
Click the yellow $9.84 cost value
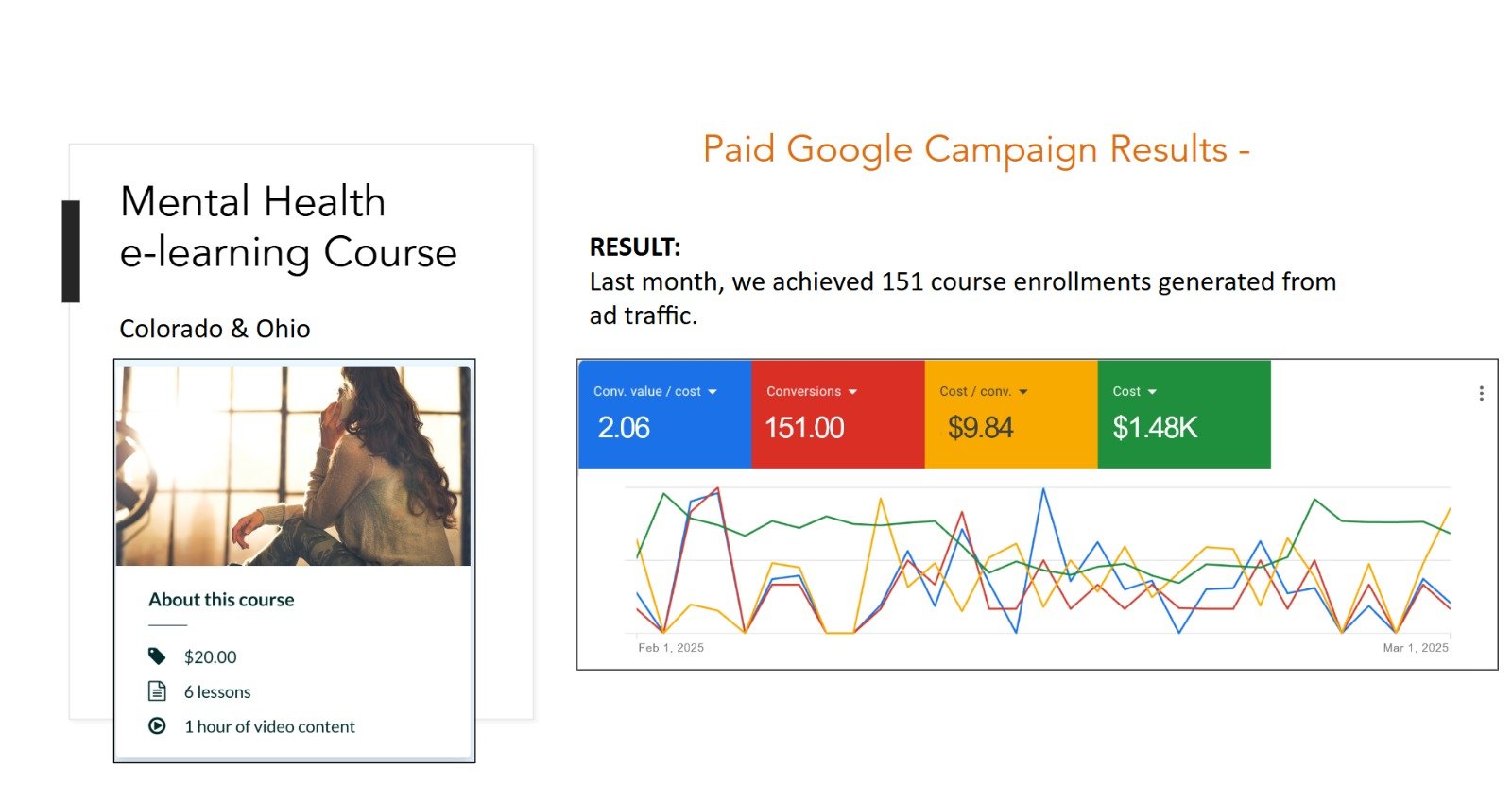click(980, 428)
